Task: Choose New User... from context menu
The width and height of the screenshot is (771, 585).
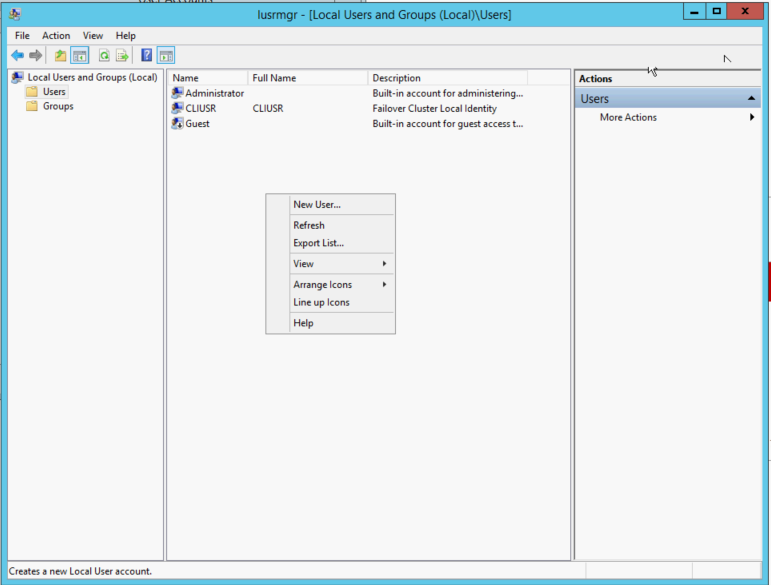Action: 330,205
